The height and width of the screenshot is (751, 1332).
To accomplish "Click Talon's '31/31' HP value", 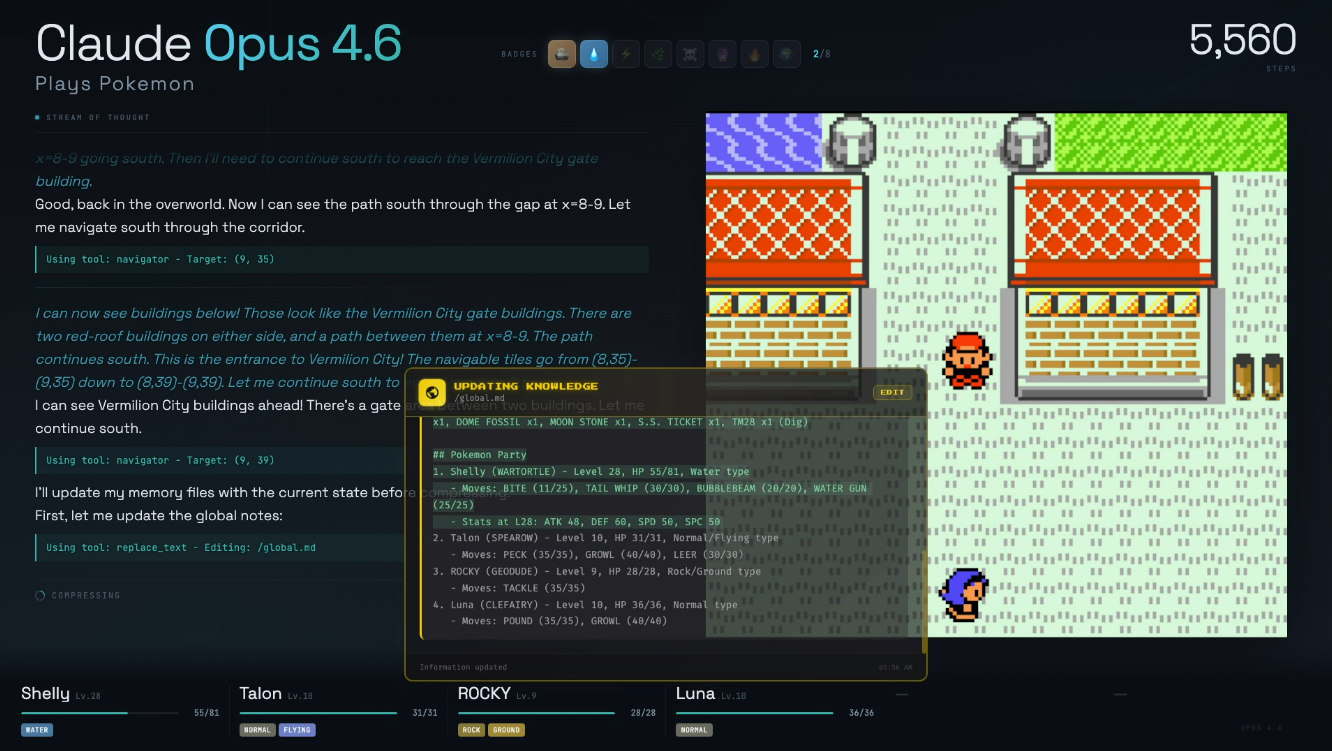I will [x=425, y=713].
